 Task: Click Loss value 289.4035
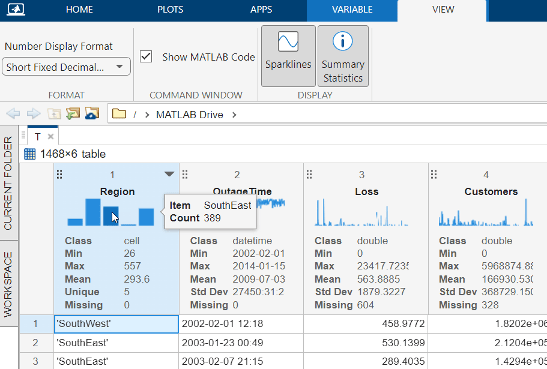[366, 361]
